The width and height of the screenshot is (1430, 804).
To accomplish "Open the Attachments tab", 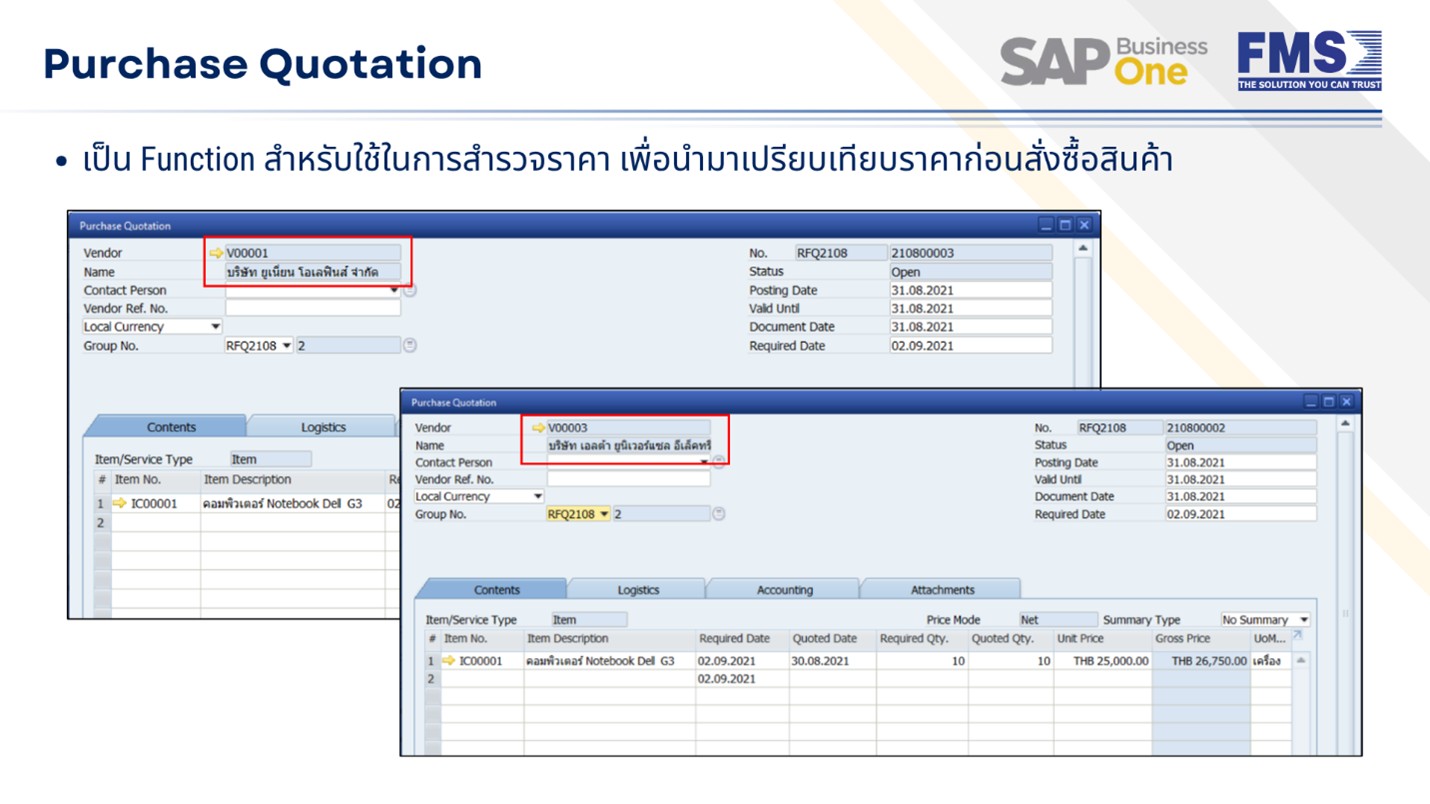I will pos(942,590).
